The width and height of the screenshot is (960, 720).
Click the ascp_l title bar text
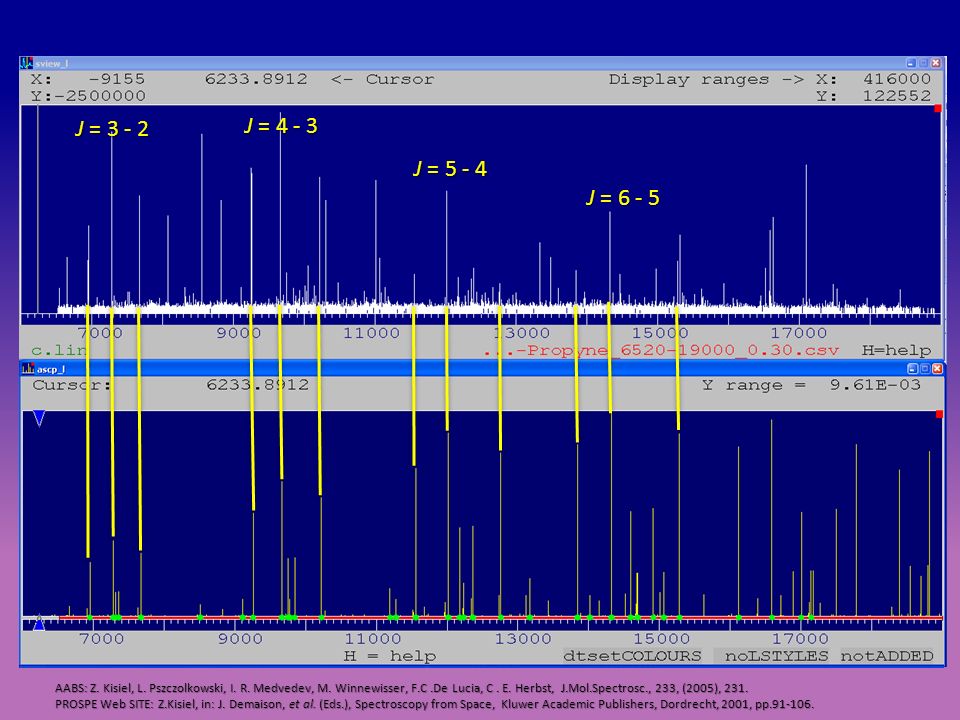point(51,369)
